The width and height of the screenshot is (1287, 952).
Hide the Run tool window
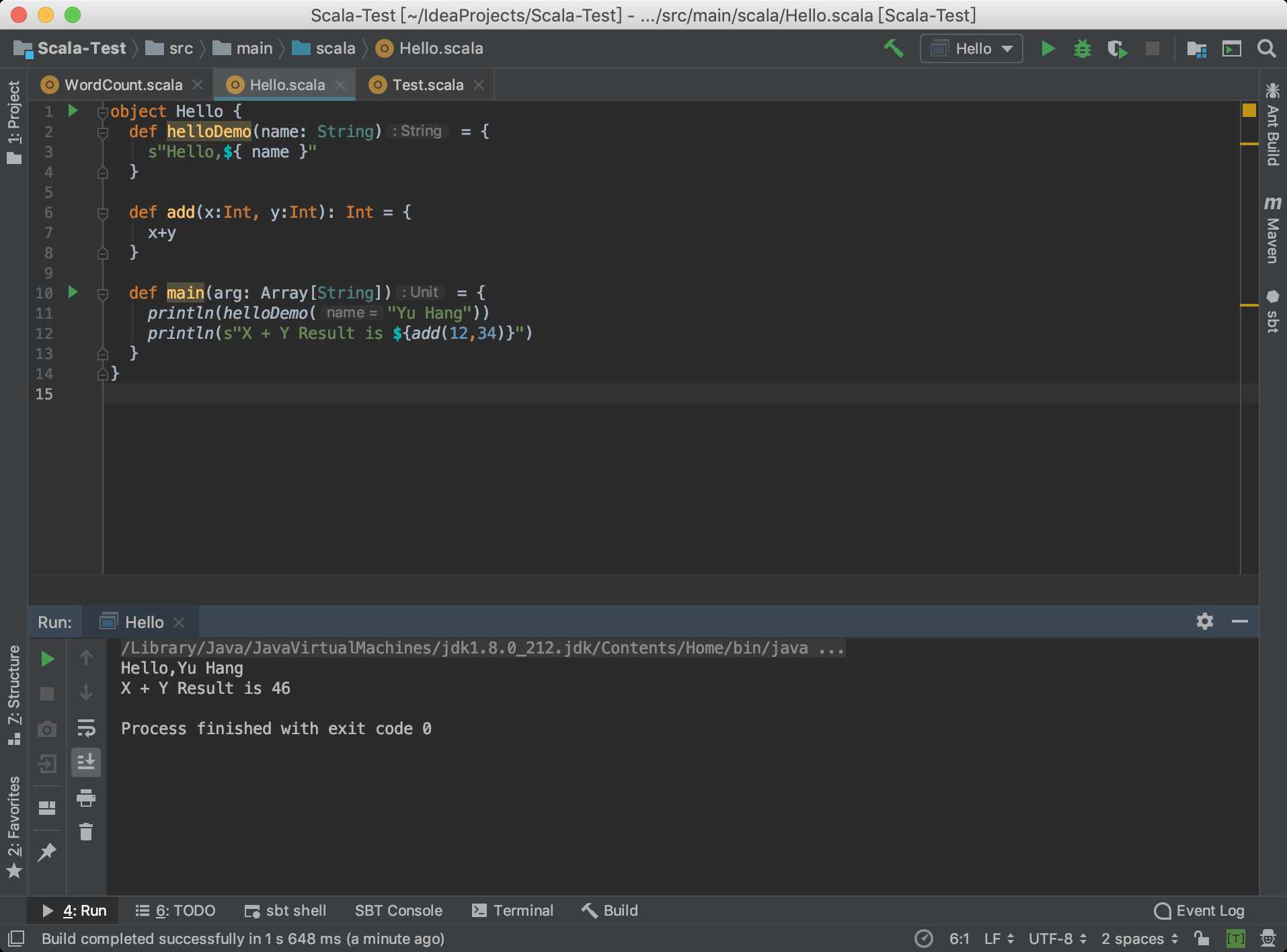tap(1240, 621)
